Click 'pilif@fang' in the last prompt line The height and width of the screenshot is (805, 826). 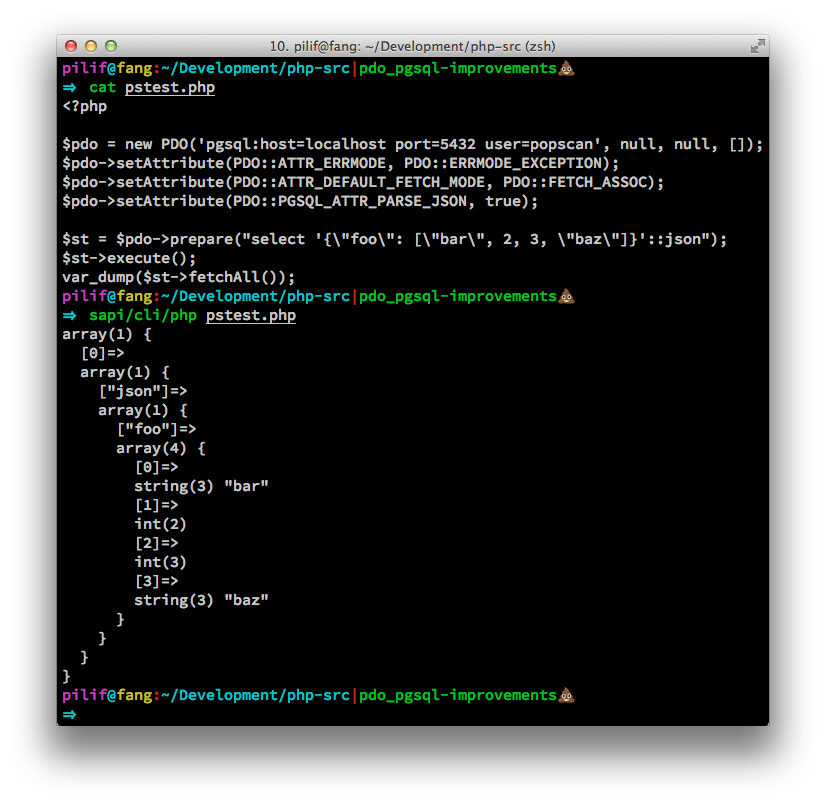point(107,695)
